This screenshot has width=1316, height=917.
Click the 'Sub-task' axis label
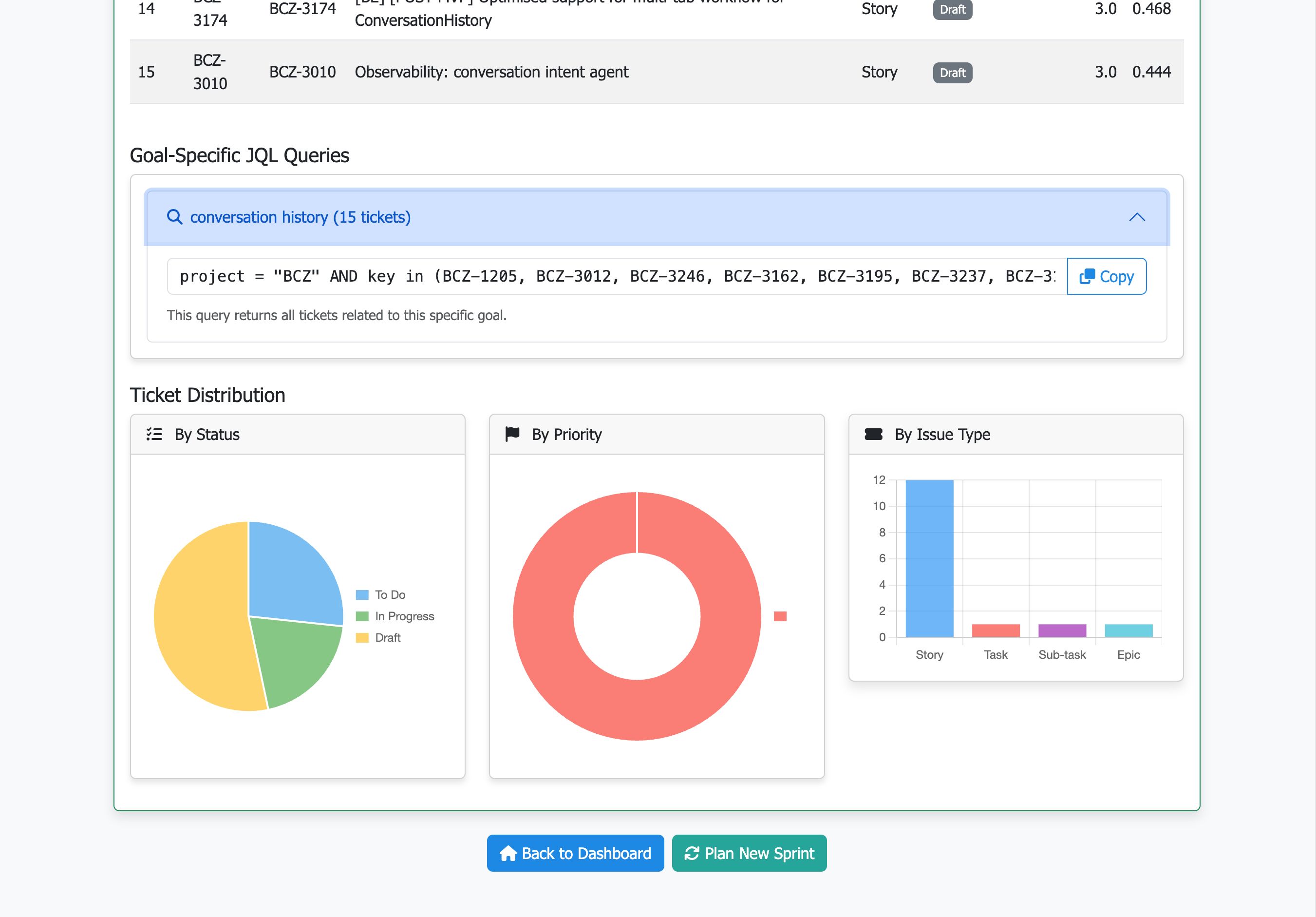[1062, 655]
